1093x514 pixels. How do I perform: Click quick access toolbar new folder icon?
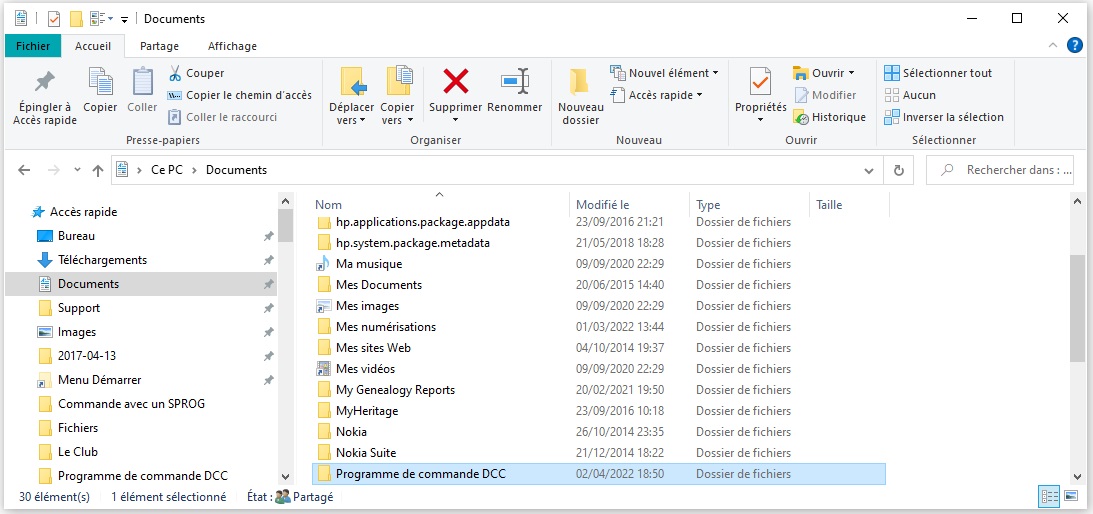(x=76, y=19)
